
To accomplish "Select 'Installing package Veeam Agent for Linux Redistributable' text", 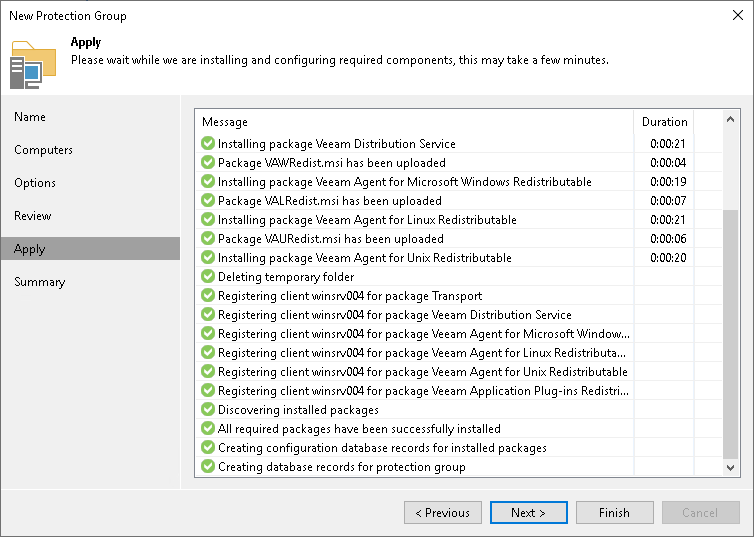I will click(x=367, y=220).
